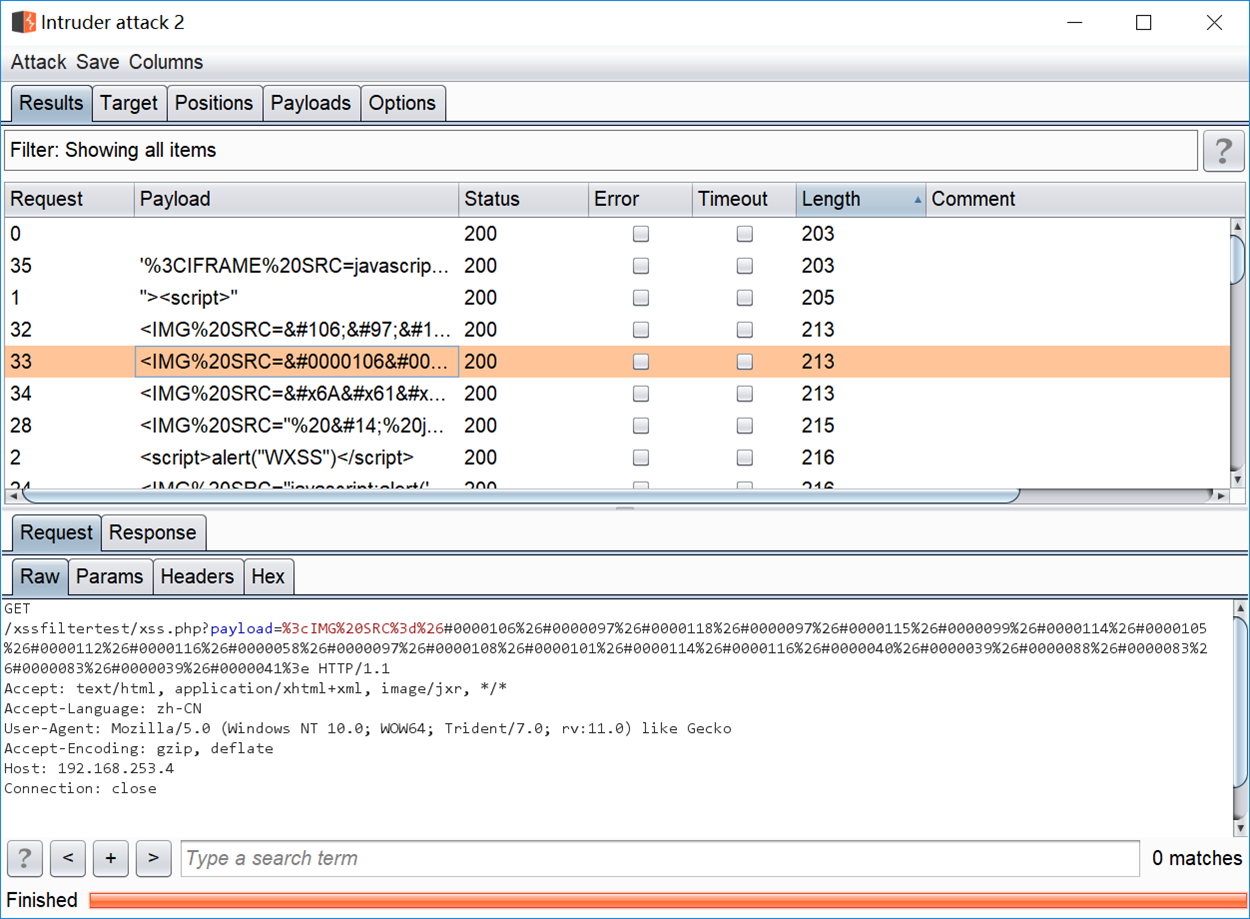Select the Raw view tab
1250x919 pixels.
coord(40,577)
